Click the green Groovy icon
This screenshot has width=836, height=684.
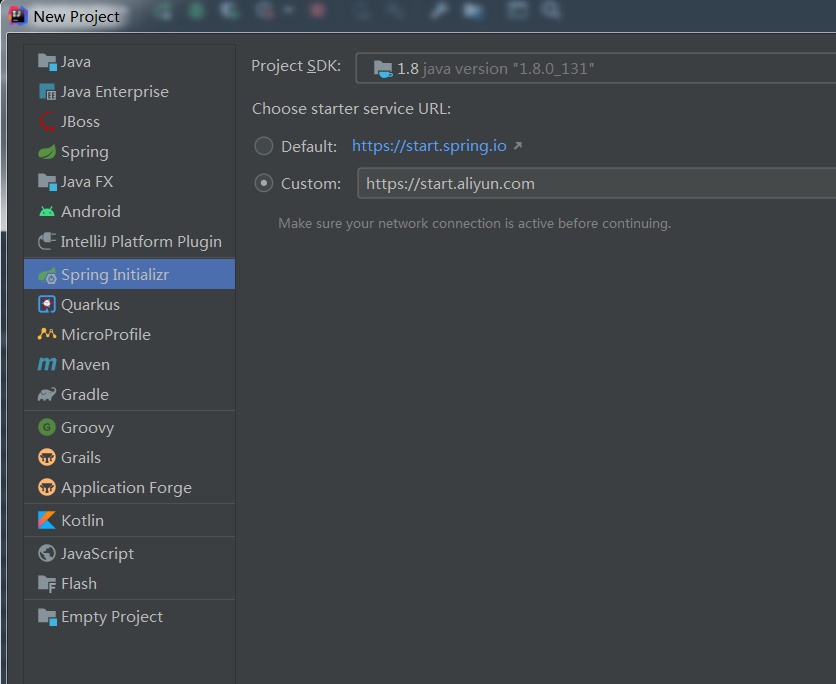click(x=47, y=427)
